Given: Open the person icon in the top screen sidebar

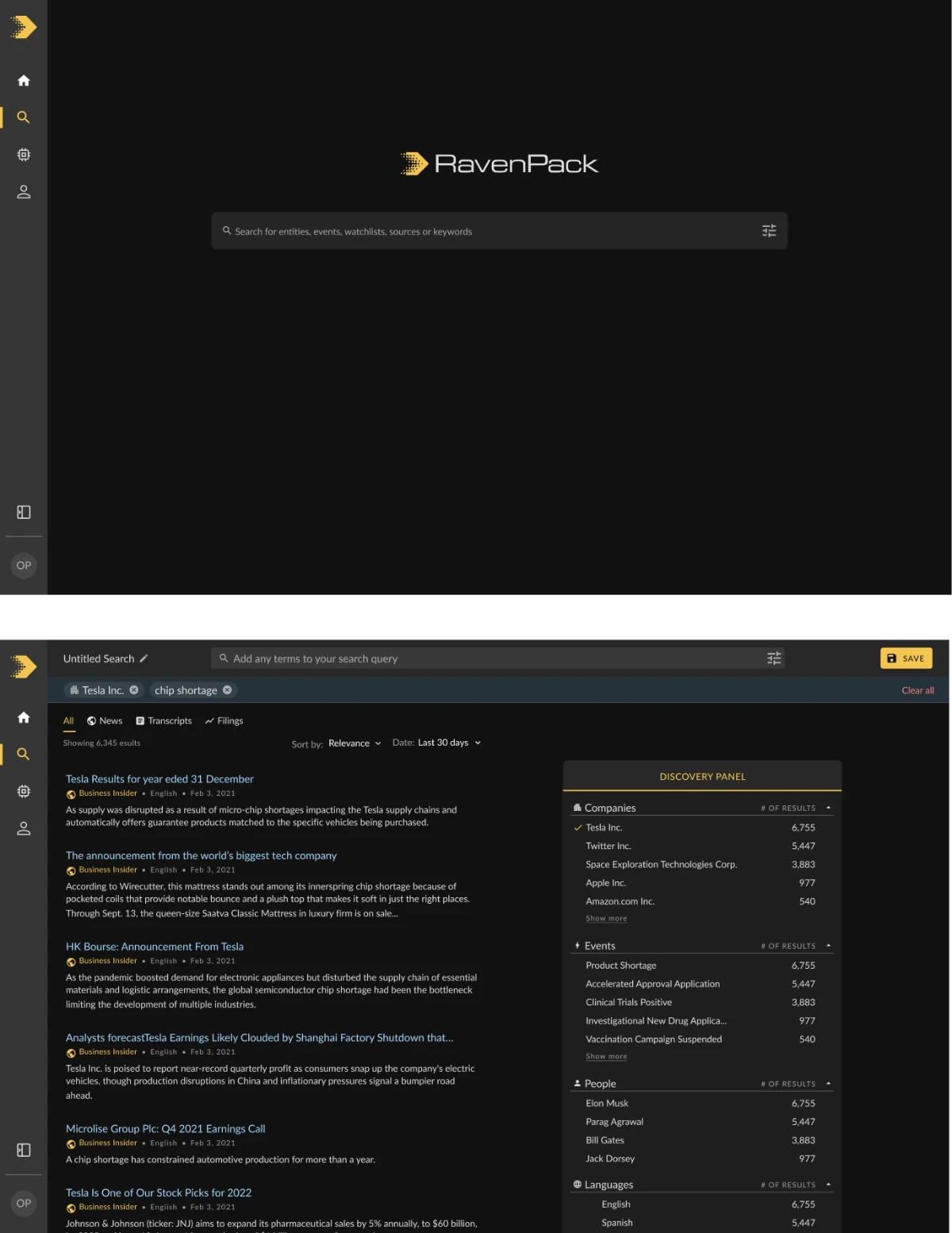Looking at the screenshot, I should (24, 192).
